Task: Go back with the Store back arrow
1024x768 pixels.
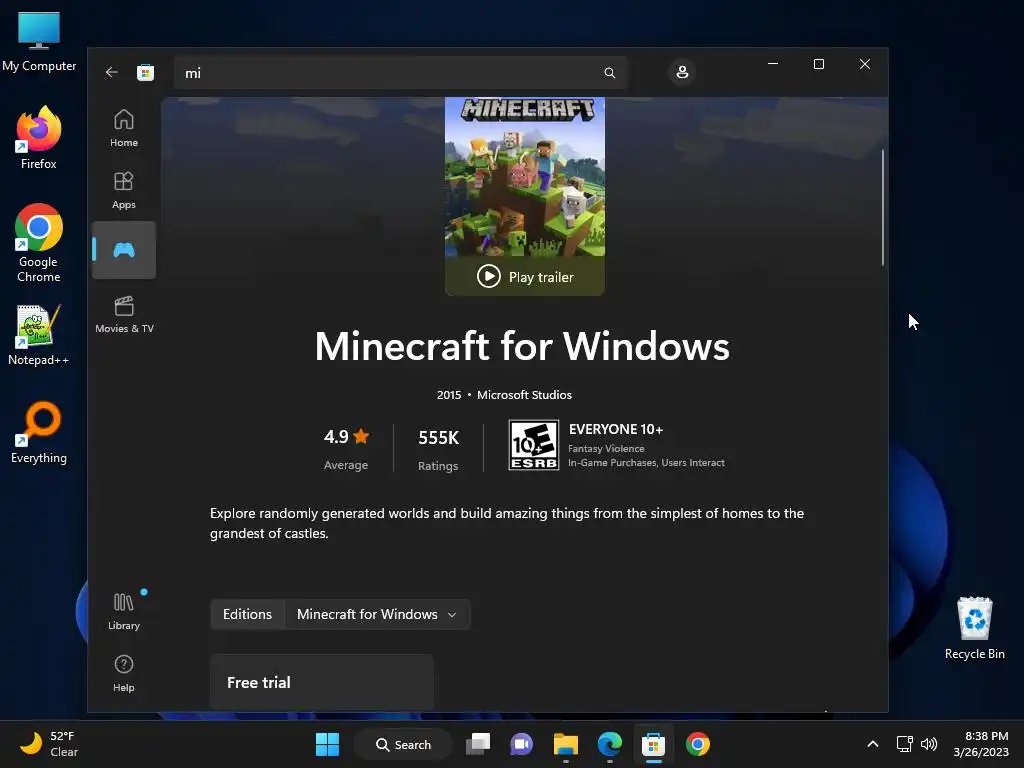Action: [112, 72]
